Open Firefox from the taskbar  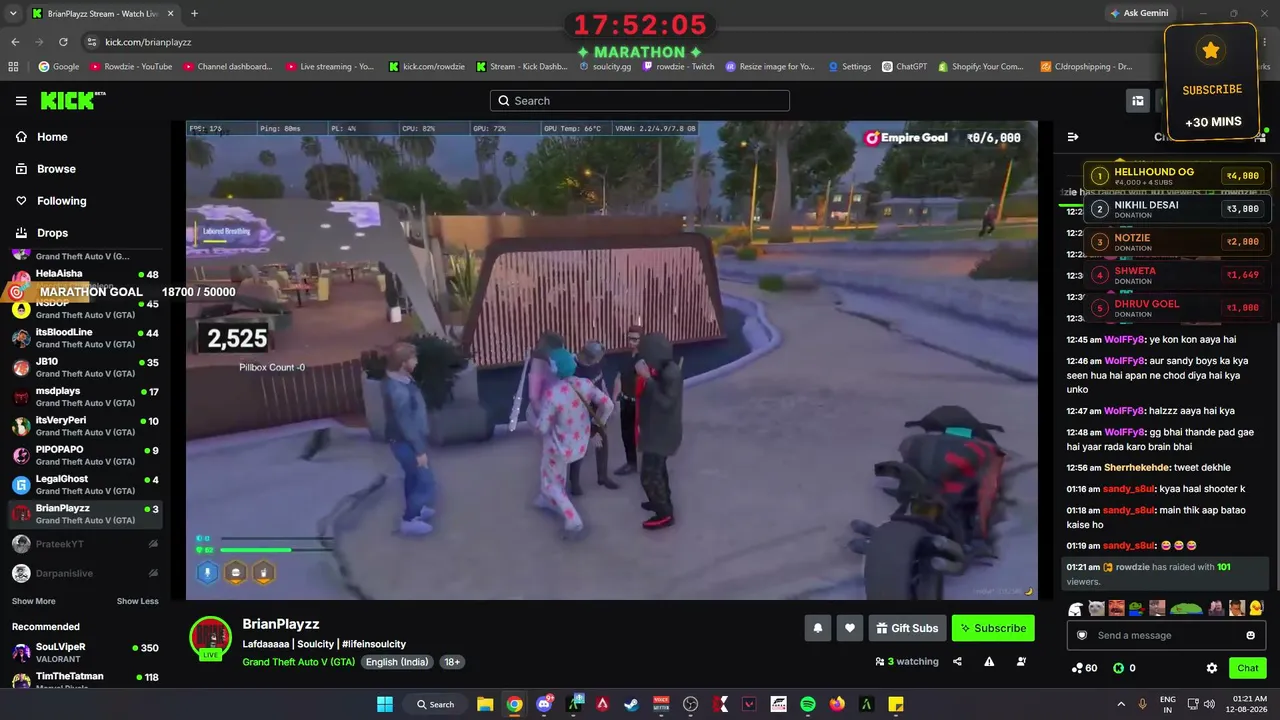click(837, 704)
